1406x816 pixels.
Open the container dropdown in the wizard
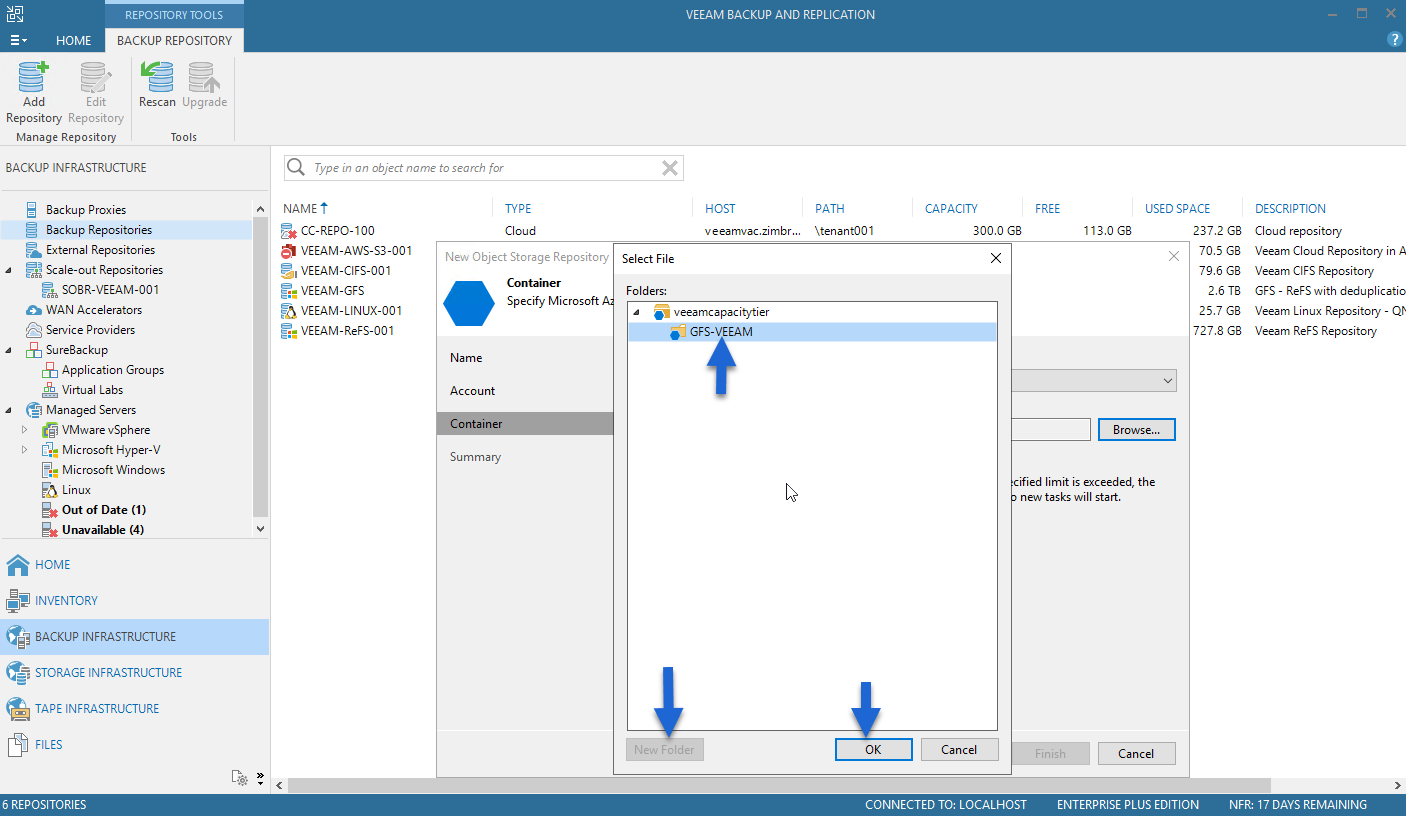pyautogui.click(x=1167, y=381)
